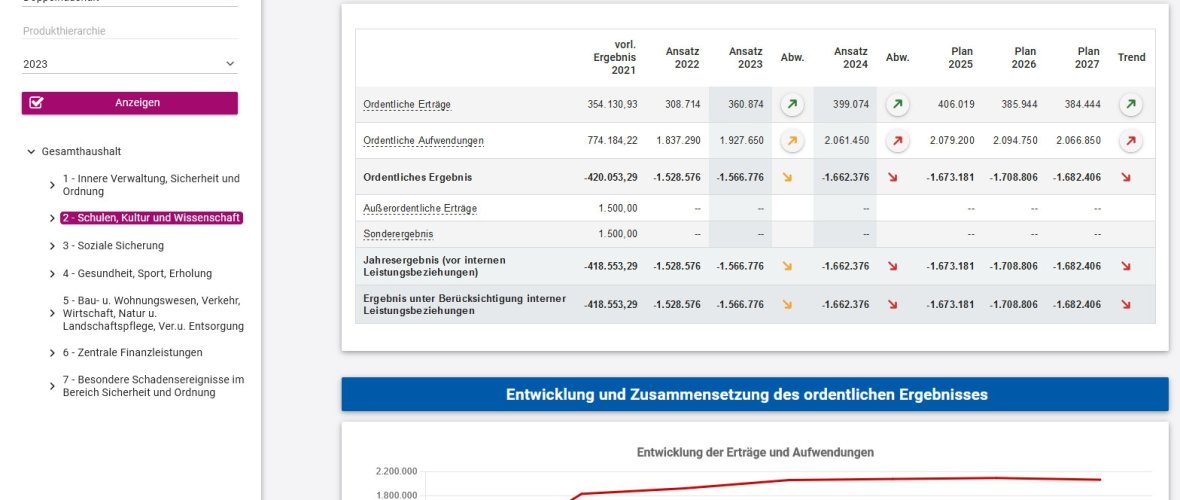Click red Trend arrow for Ordentliche Aufwendungen
The height and width of the screenshot is (500, 1180).
click(x=1130, y=141)
